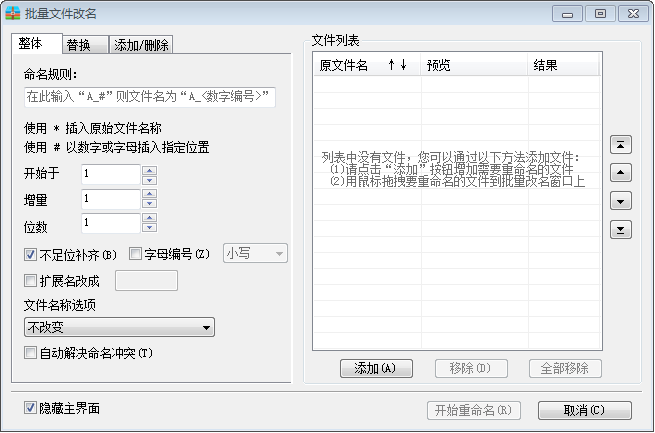Uncheck the 不足位补齐 checkbox
The image size is (655, 433).
coord(30,254)
